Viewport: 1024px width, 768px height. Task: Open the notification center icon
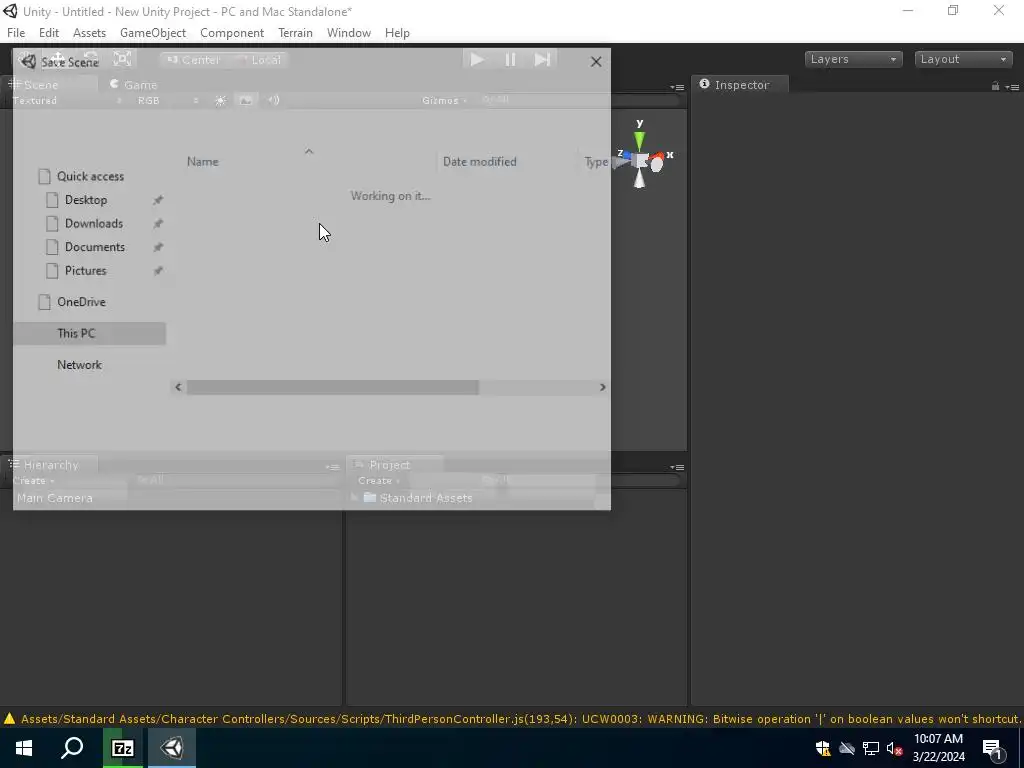click(x=993, y=749)
